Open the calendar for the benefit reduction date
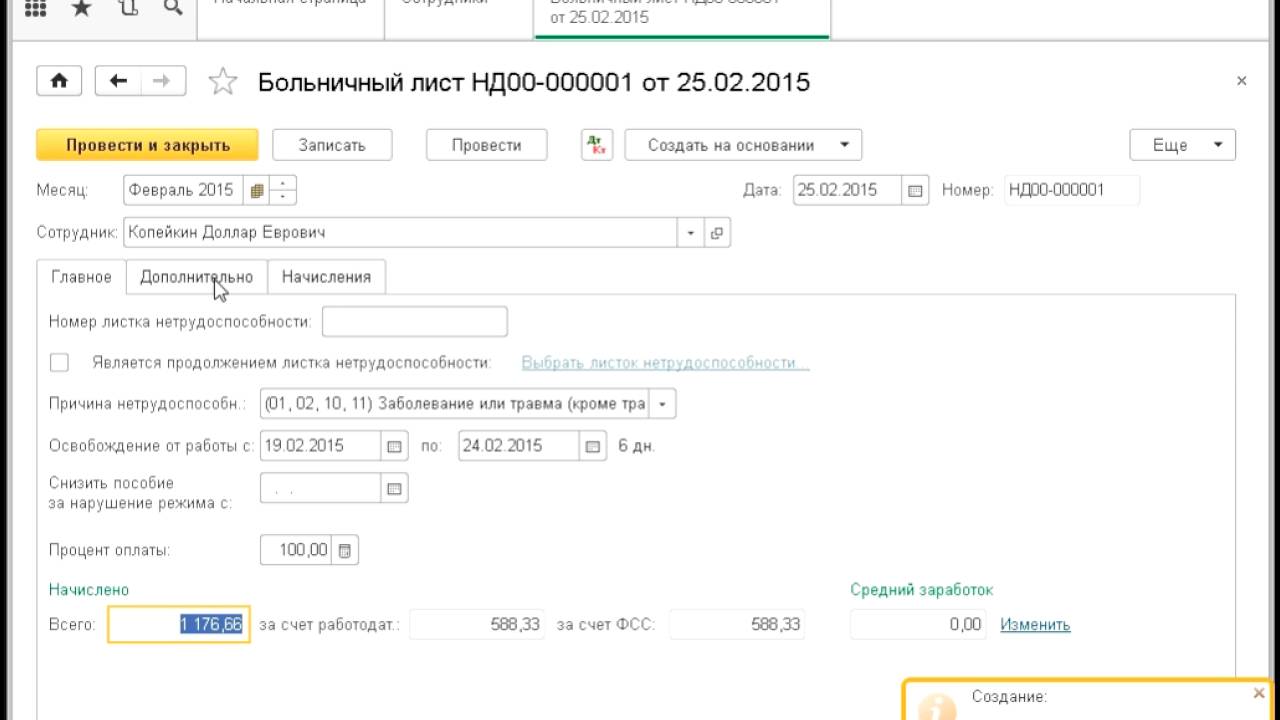 click(394, 488)
